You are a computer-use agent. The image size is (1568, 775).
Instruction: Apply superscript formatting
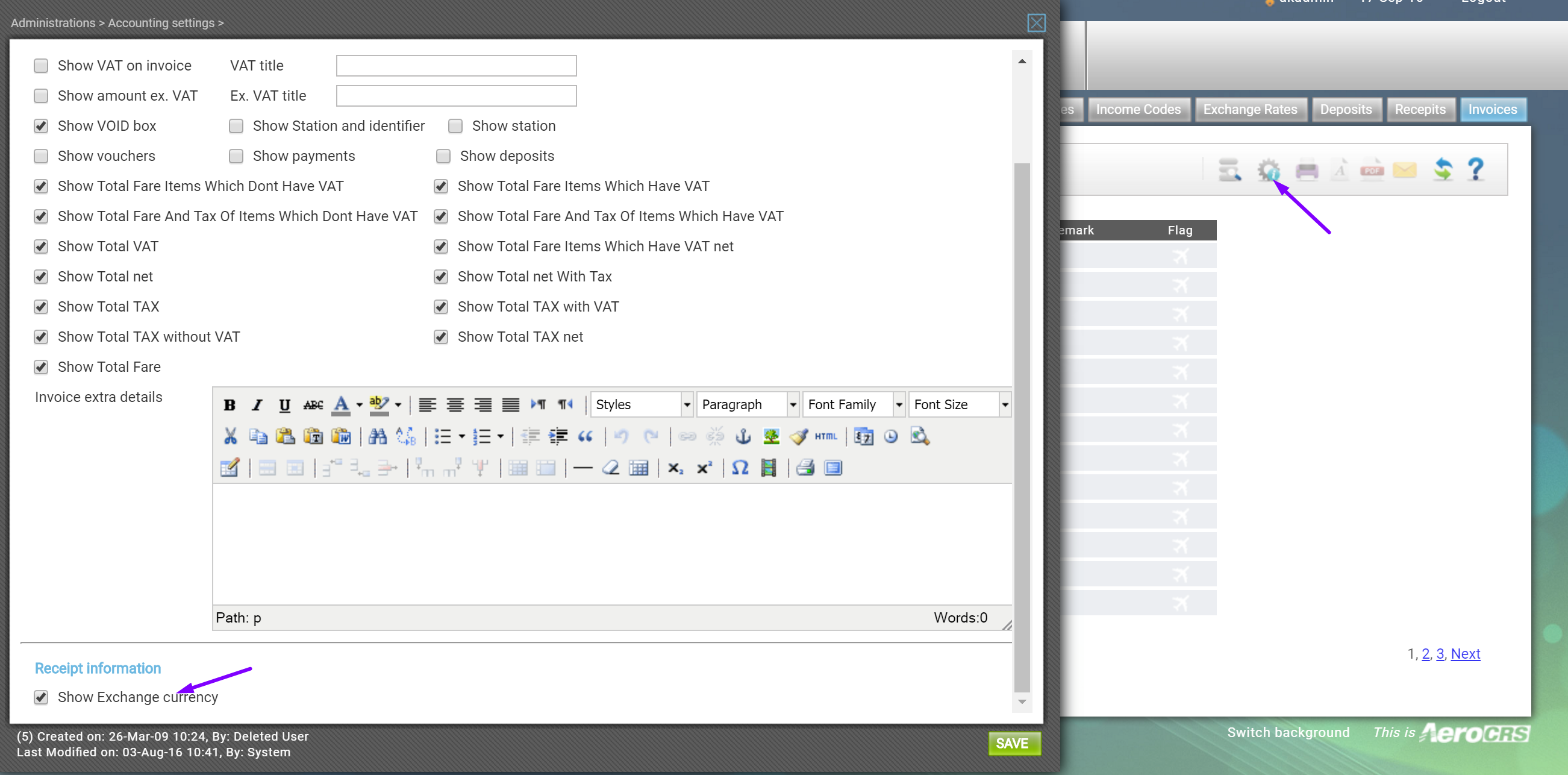click(704, 468)
